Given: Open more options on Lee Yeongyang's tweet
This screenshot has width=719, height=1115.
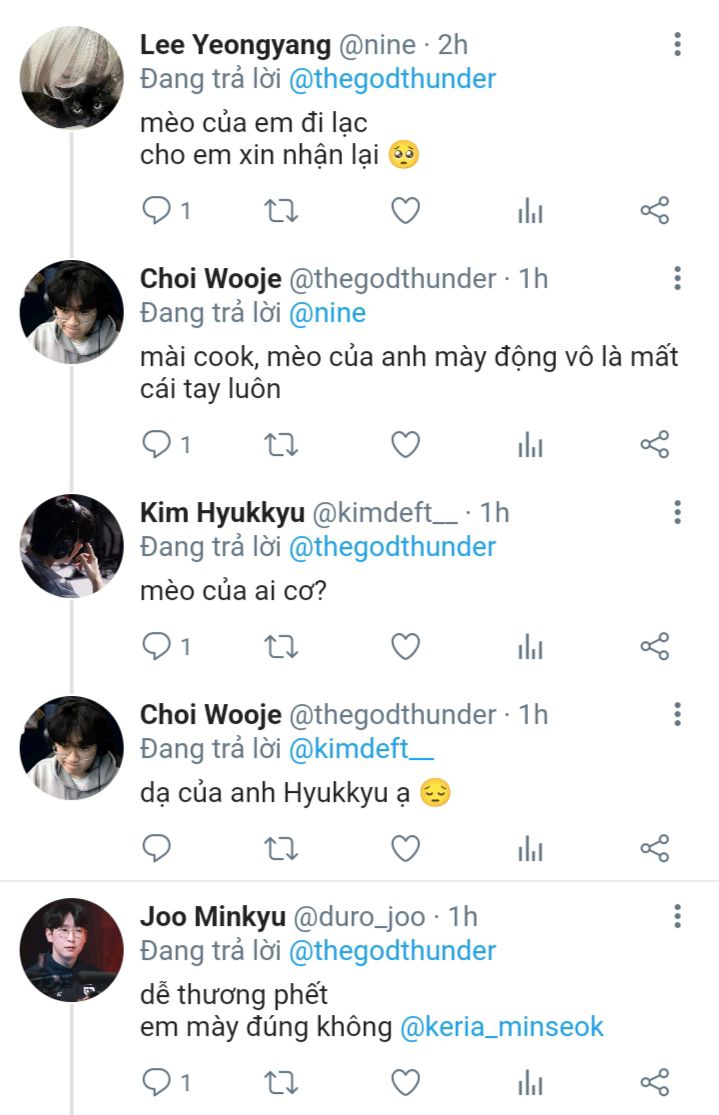Looking at the screenshot, I should click(677, 45).
